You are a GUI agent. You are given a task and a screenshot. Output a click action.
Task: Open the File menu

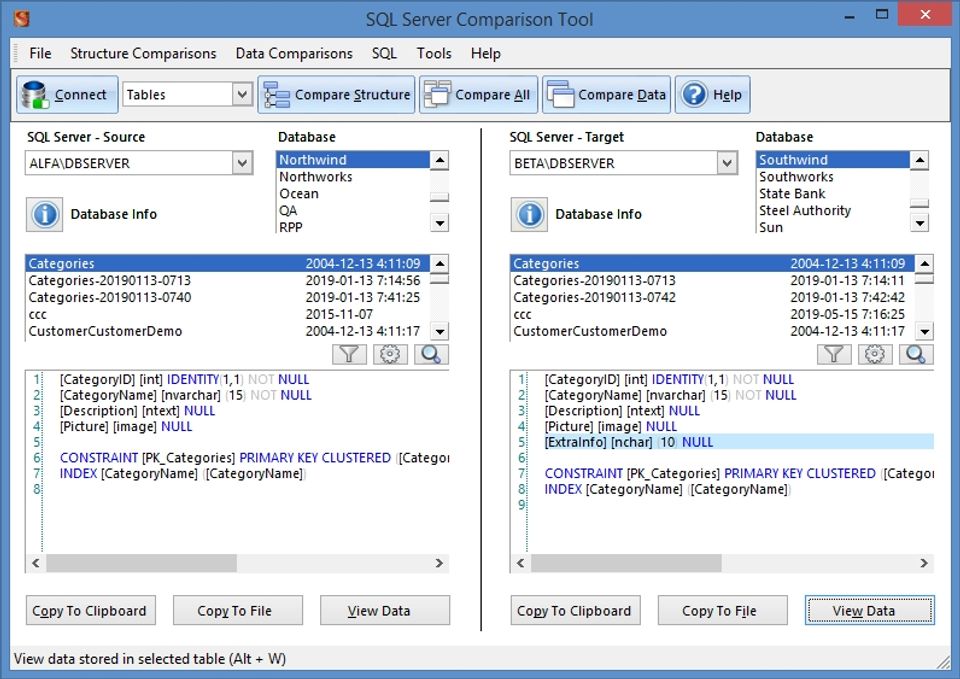40,53
